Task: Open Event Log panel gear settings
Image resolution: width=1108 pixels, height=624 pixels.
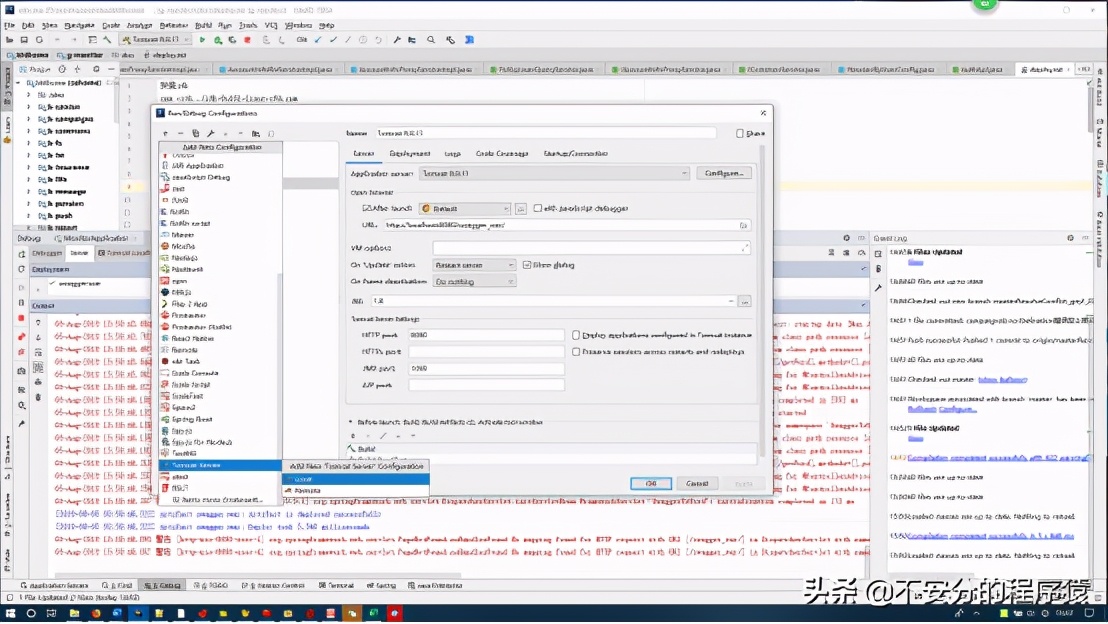Action: (1071, 238)
